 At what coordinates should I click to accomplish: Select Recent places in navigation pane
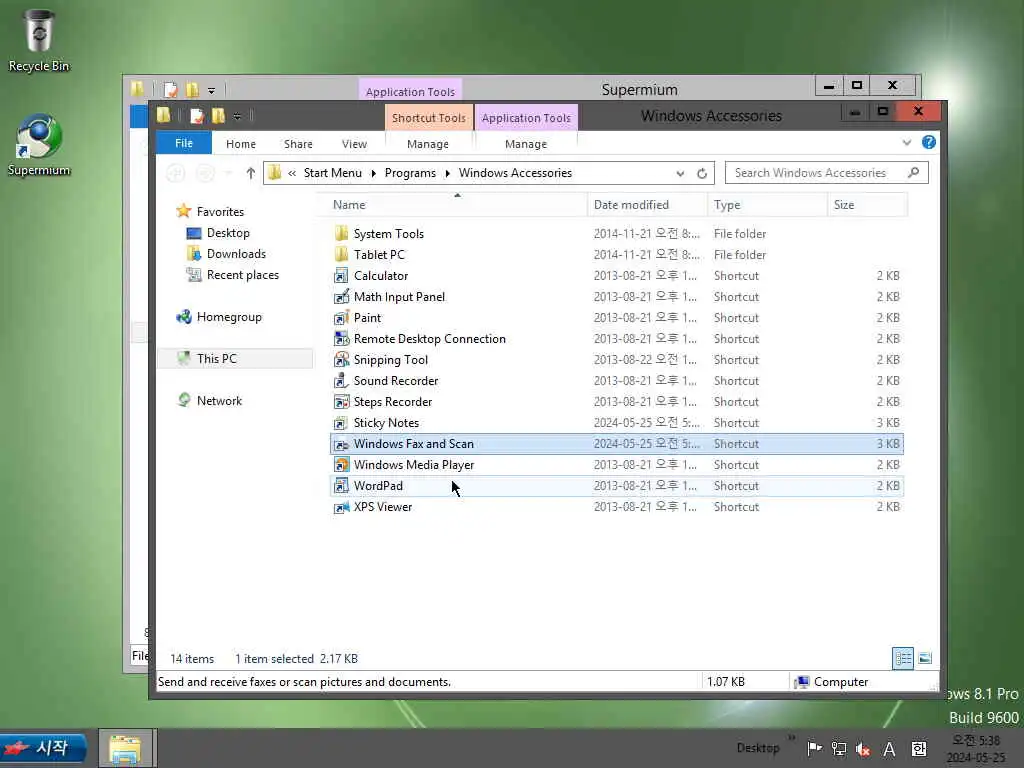(x=242, y=275)
